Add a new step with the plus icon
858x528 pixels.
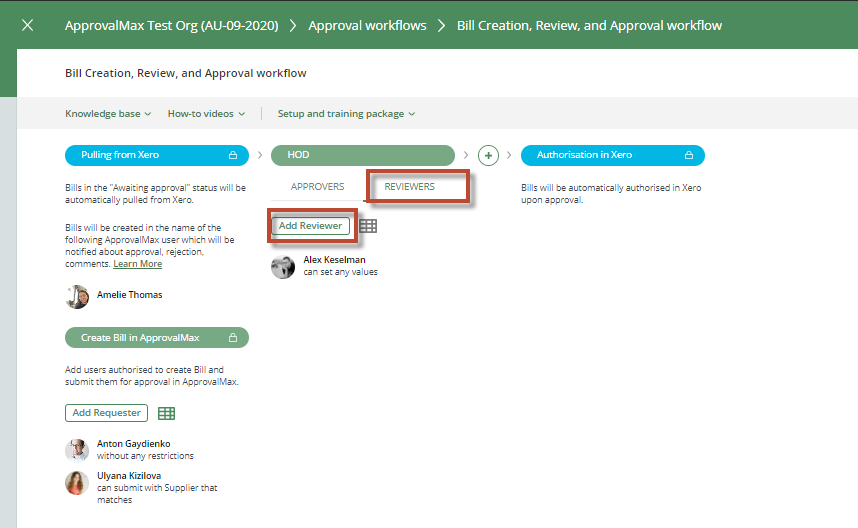(488, 155)
